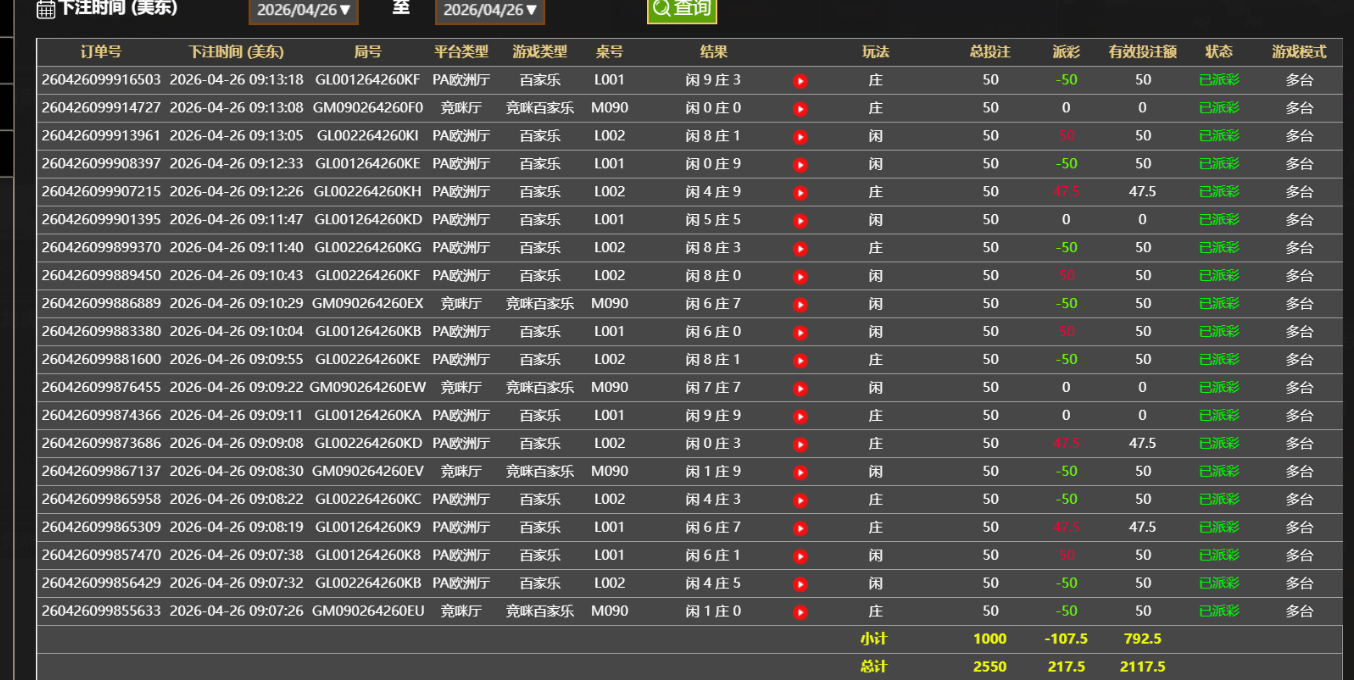The height and width of the screenshot is (680, 1354).
Task: Select round number GM090264260F0
Action: coord(368,108)
